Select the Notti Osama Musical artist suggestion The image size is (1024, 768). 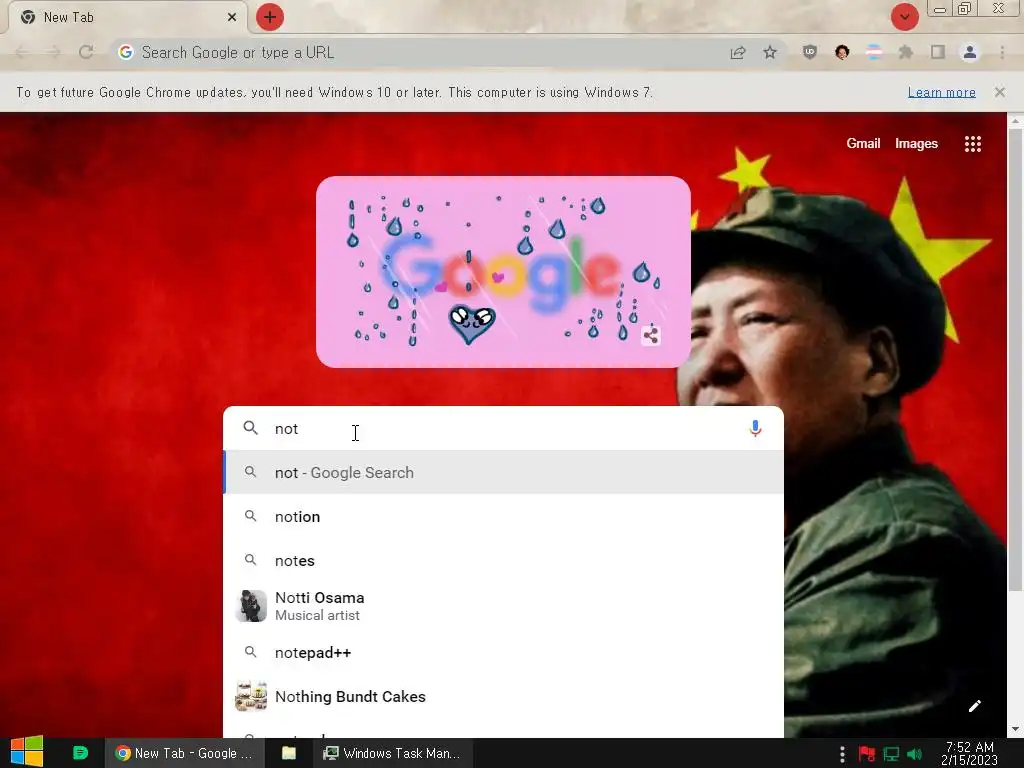click(503, 606)
